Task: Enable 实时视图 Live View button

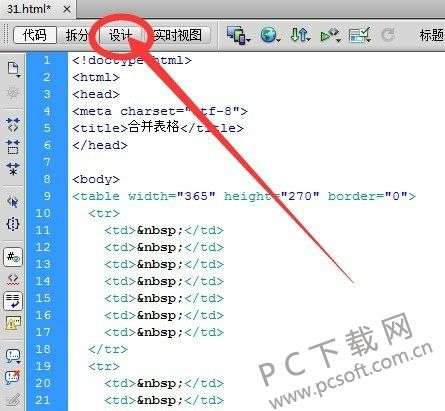Action: point(178,35)
